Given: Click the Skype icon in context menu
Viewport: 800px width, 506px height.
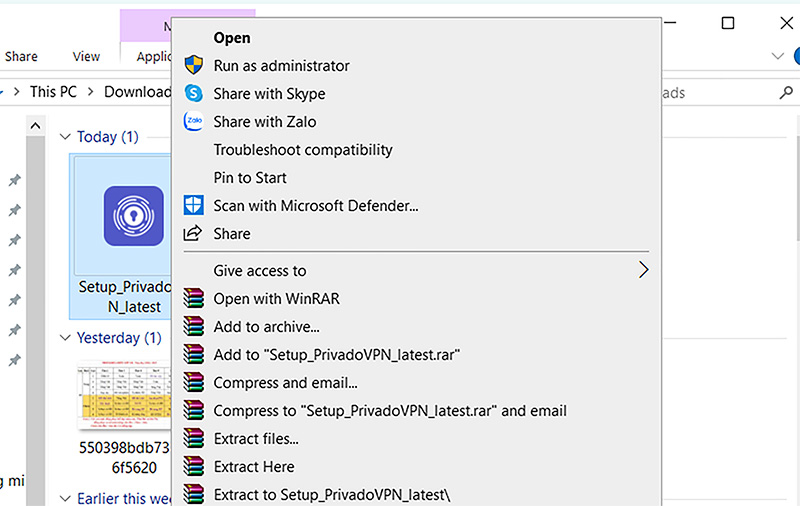Looking at the screenshot, I should click(x=193, y=93).
